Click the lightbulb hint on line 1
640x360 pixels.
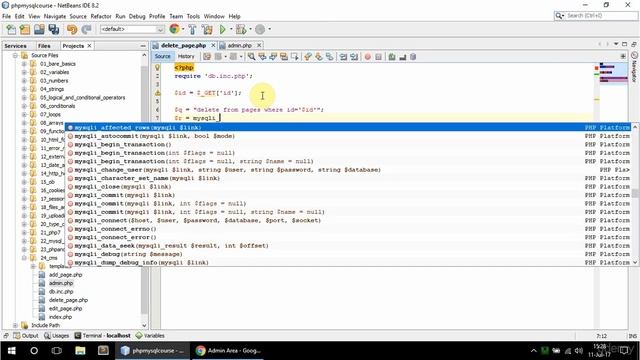tap(157, 68)
